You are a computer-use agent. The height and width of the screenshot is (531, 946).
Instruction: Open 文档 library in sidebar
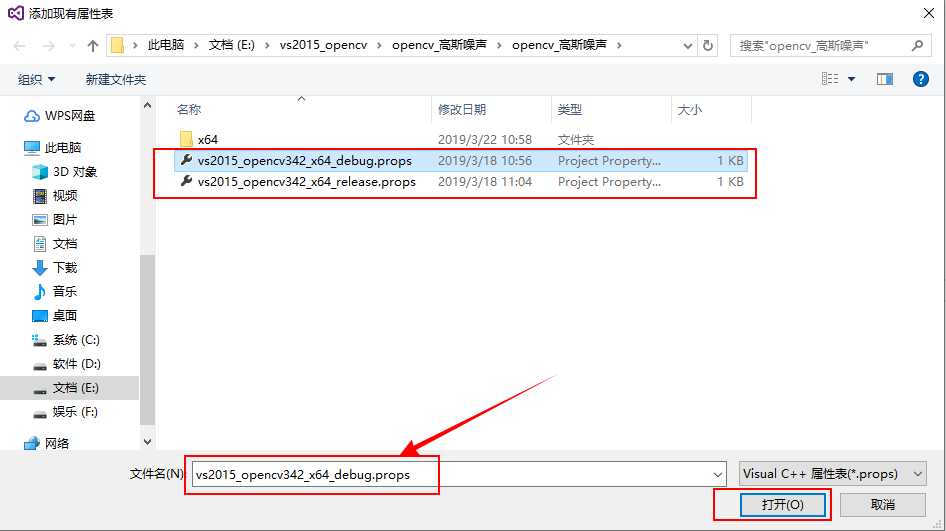point(54,244)
